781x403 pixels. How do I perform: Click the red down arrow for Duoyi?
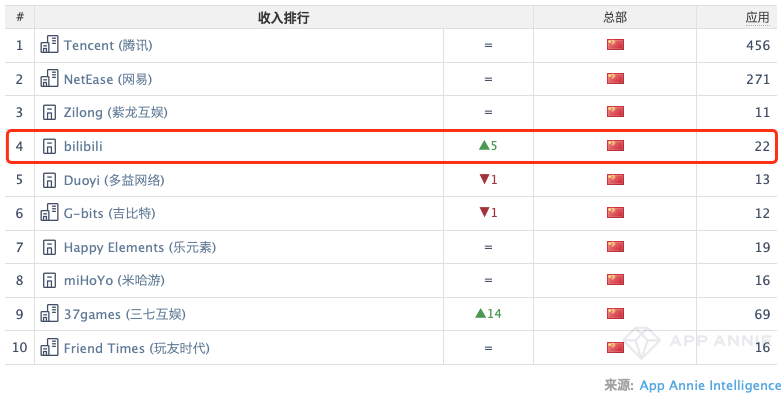tap(484, 179)
